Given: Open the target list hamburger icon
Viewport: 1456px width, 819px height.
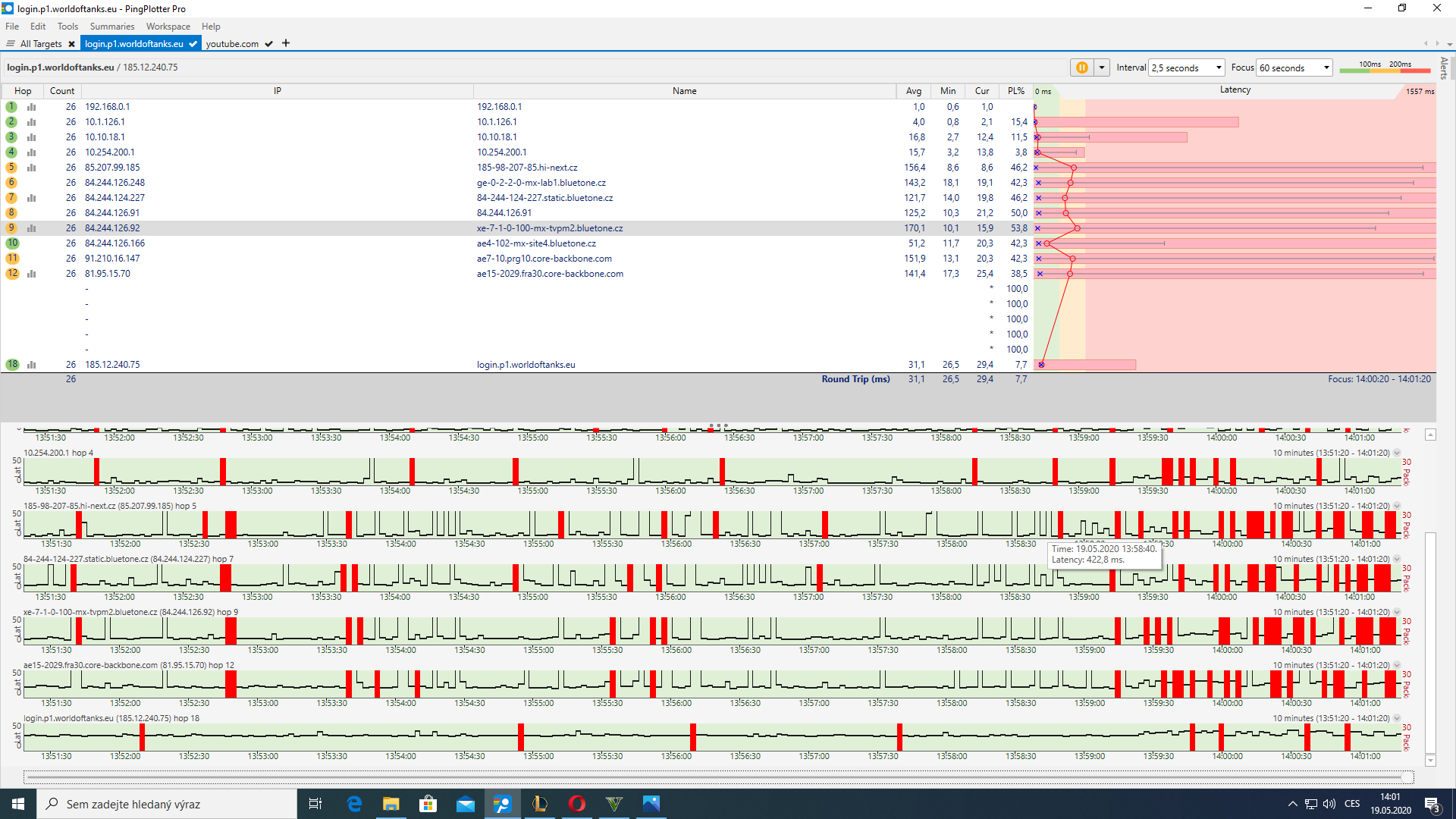Looking at the screenshot, I should click(x=11, y=44).
